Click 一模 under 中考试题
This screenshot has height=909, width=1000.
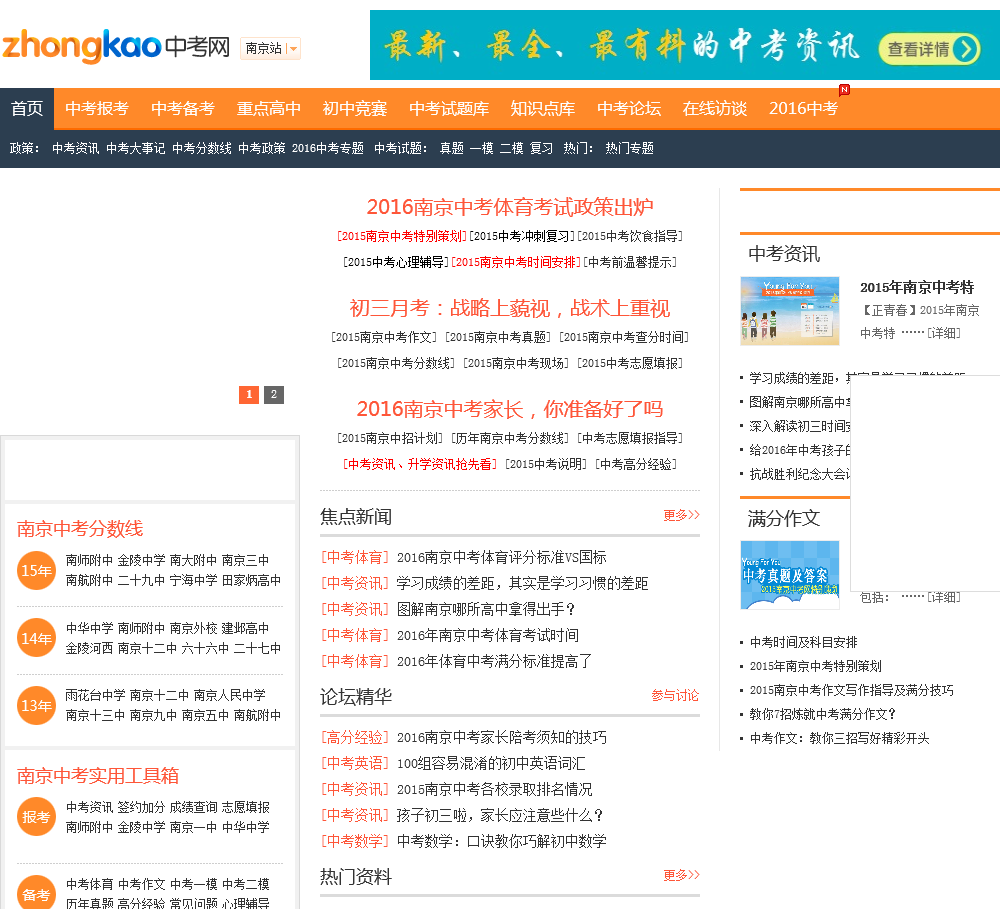(x=482, y=149)
